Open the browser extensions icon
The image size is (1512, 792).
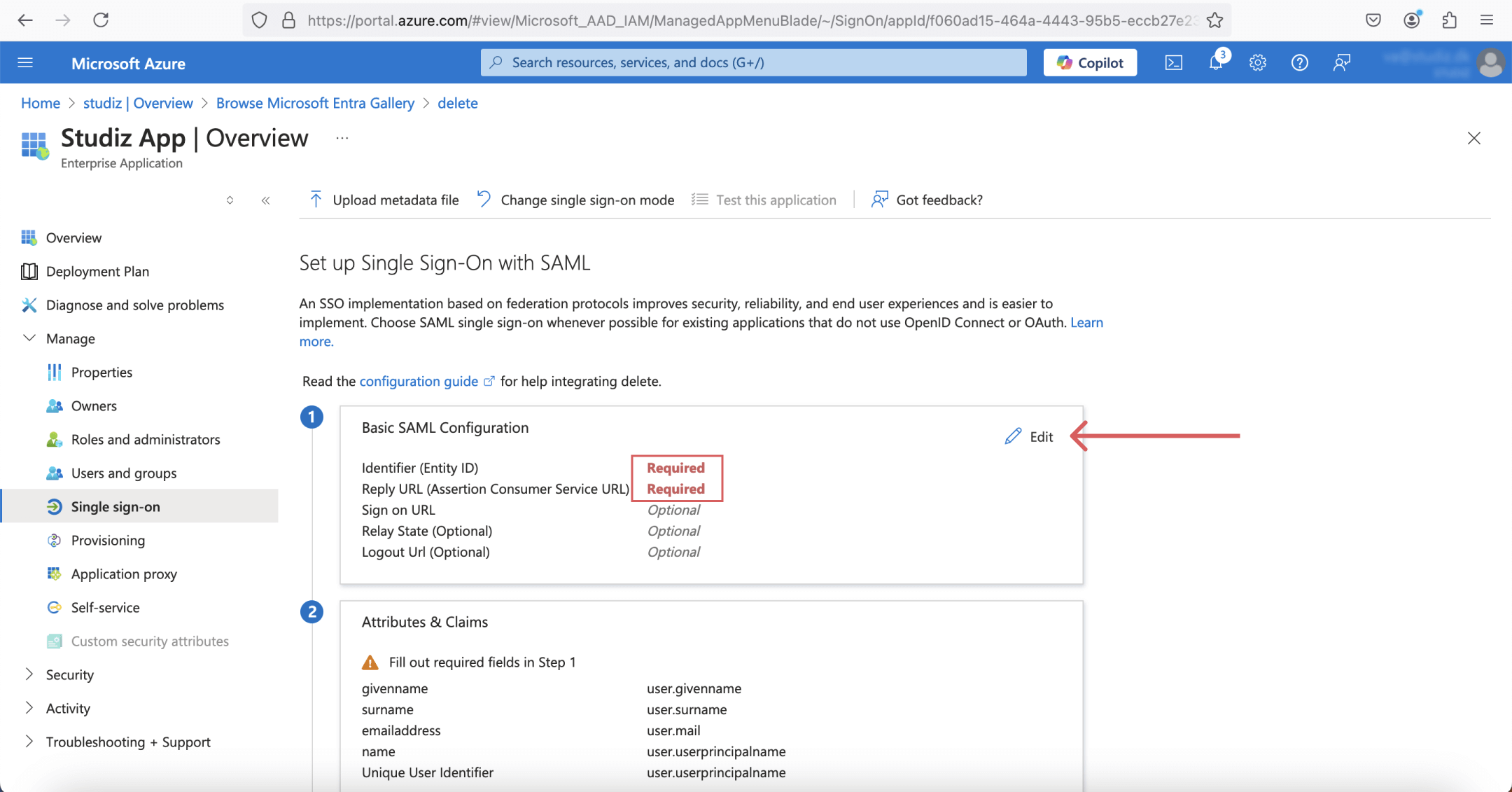(1449, 20)
